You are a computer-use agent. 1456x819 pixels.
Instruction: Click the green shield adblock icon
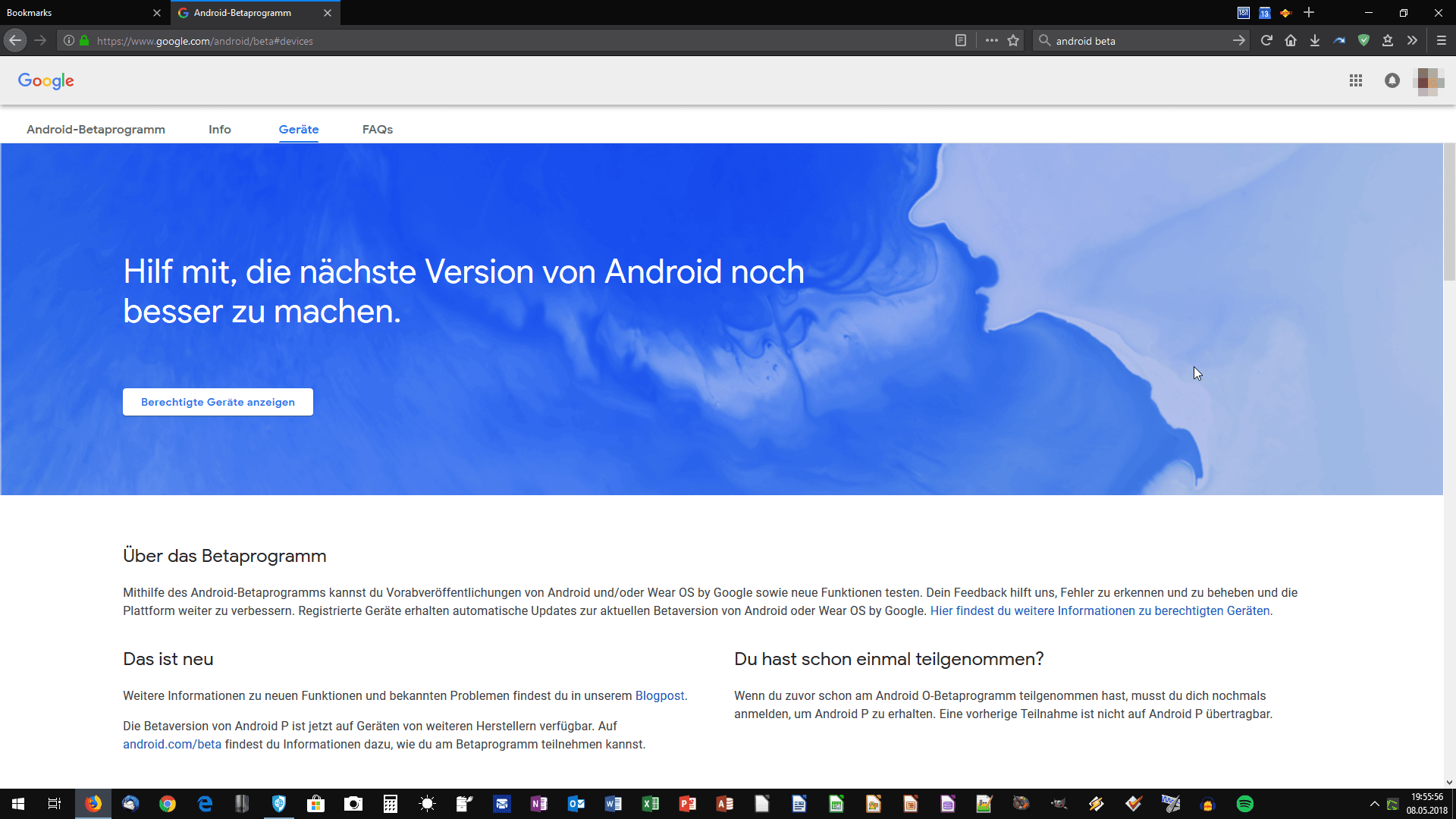click(x=1363, y=41)
